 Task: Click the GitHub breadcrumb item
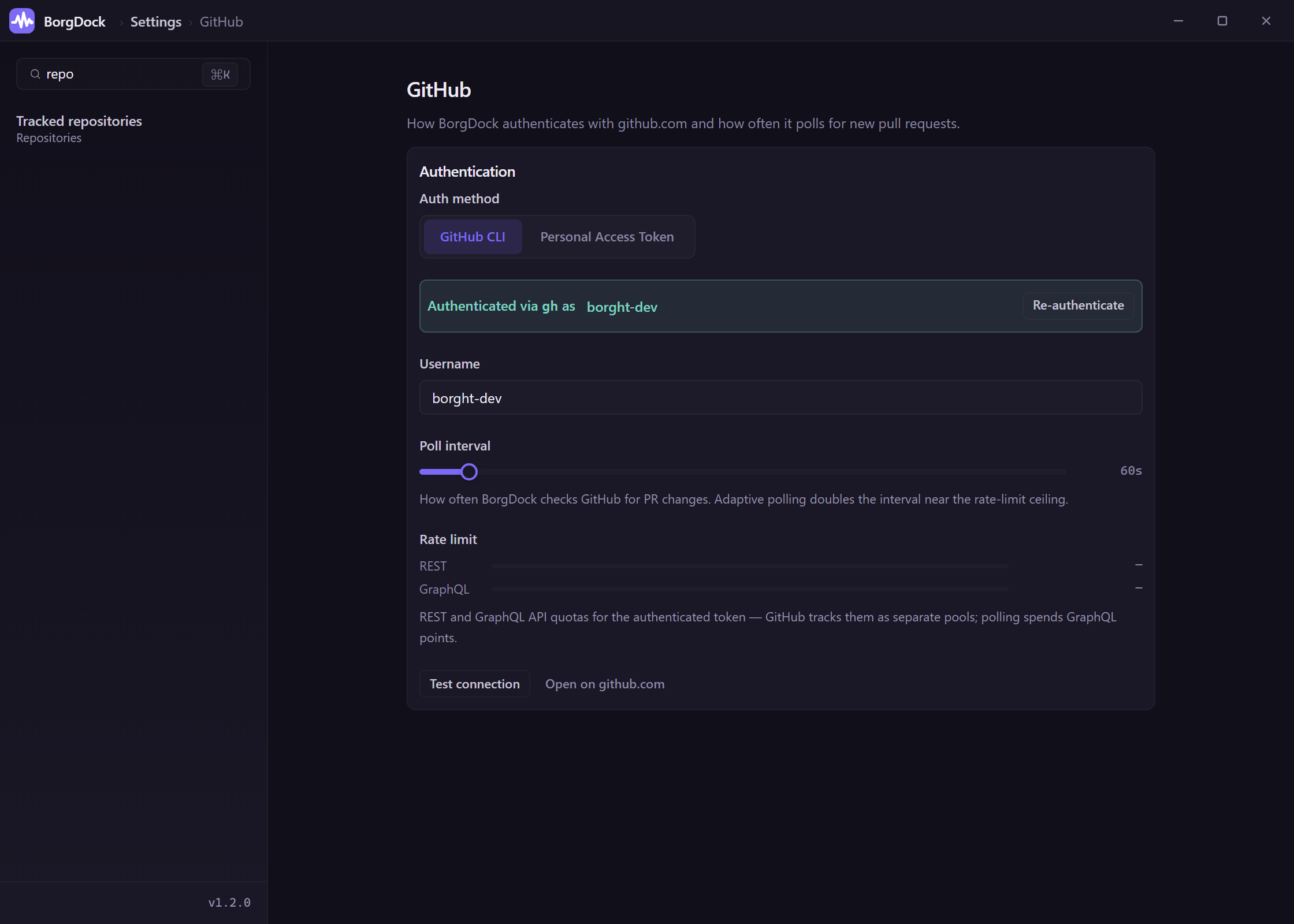[221, 22]
